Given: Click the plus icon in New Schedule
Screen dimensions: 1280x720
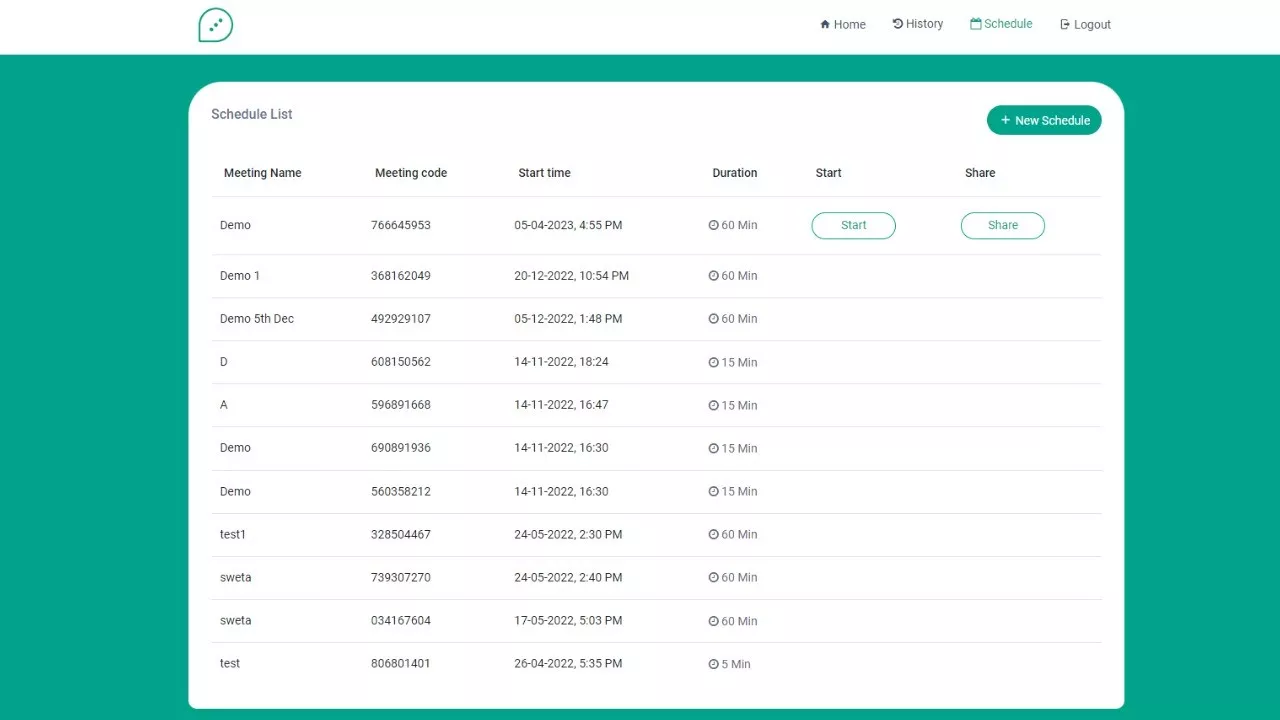Looking at the screenshot, I should click(x=1005, y=120).
